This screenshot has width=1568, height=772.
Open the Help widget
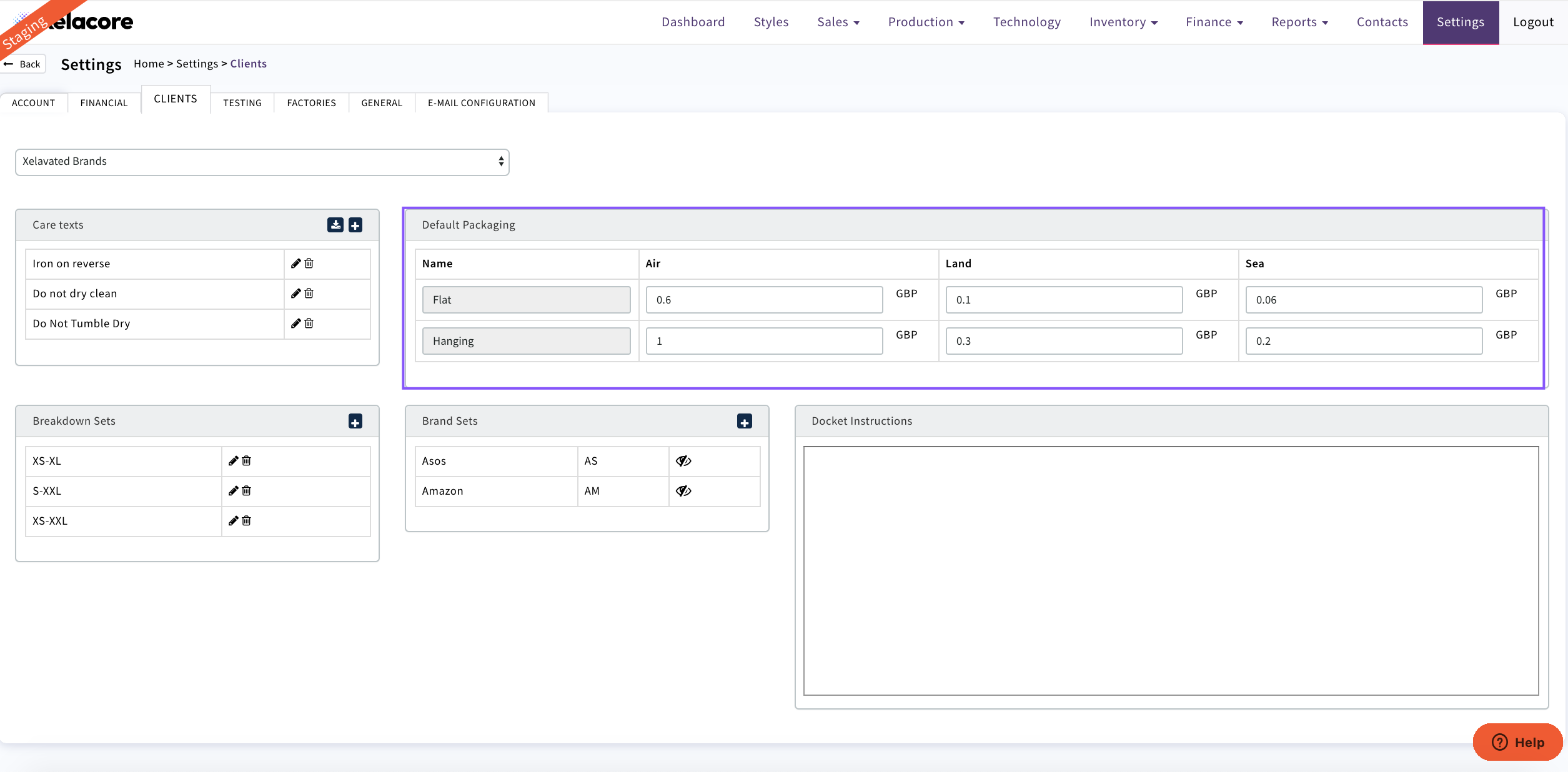click(x=1518, y=742)
